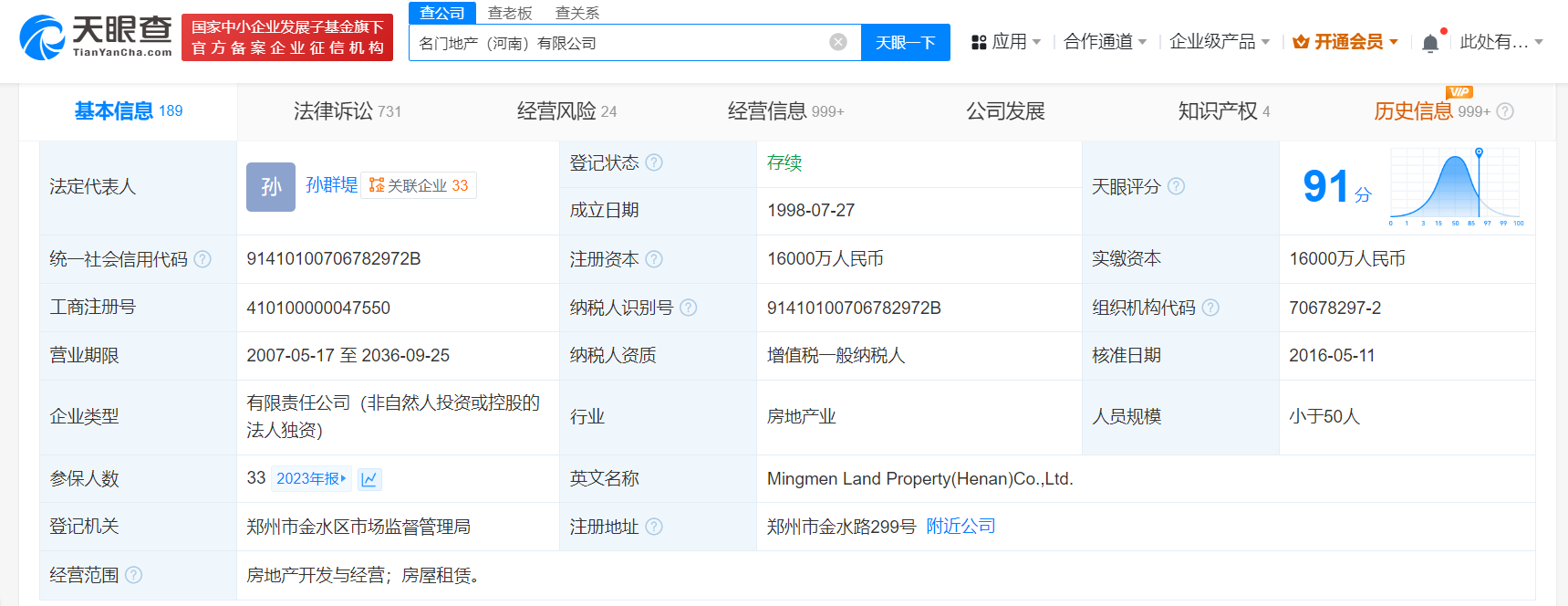Click the 91分 score value
1568x606 pixels.
click(x=1337, y=187)
